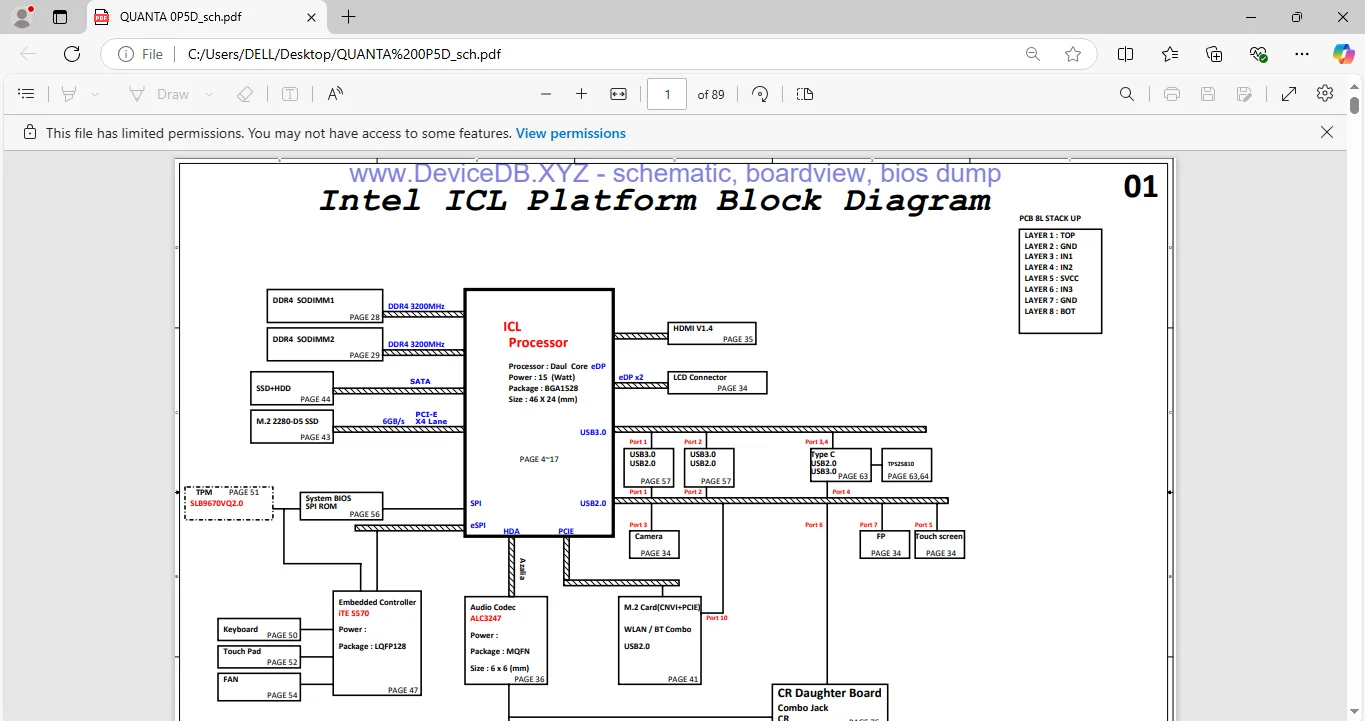The image size is (1365, 721).
Task: Click the CR Daughter Board label
Action: tap(830, 693)
